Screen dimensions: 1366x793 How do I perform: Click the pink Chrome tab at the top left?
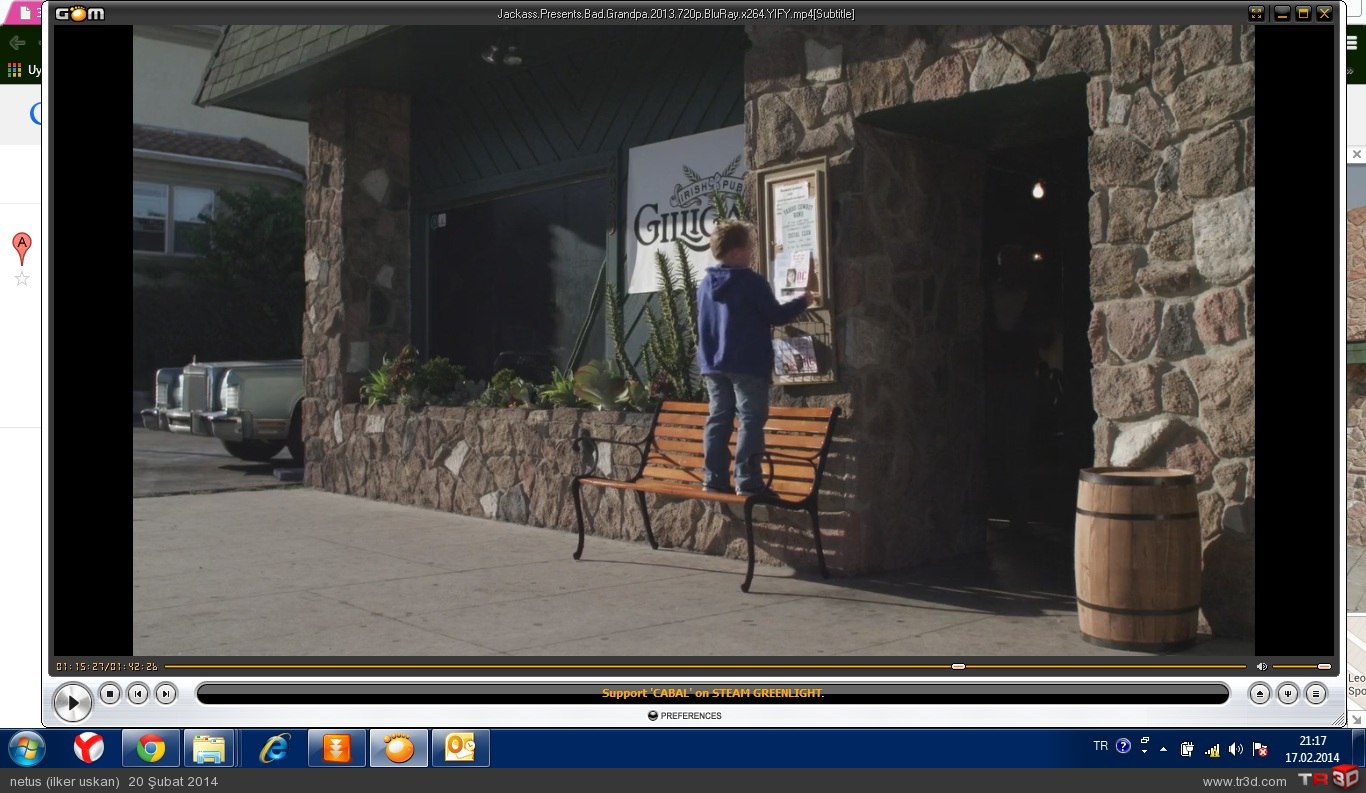24,13
